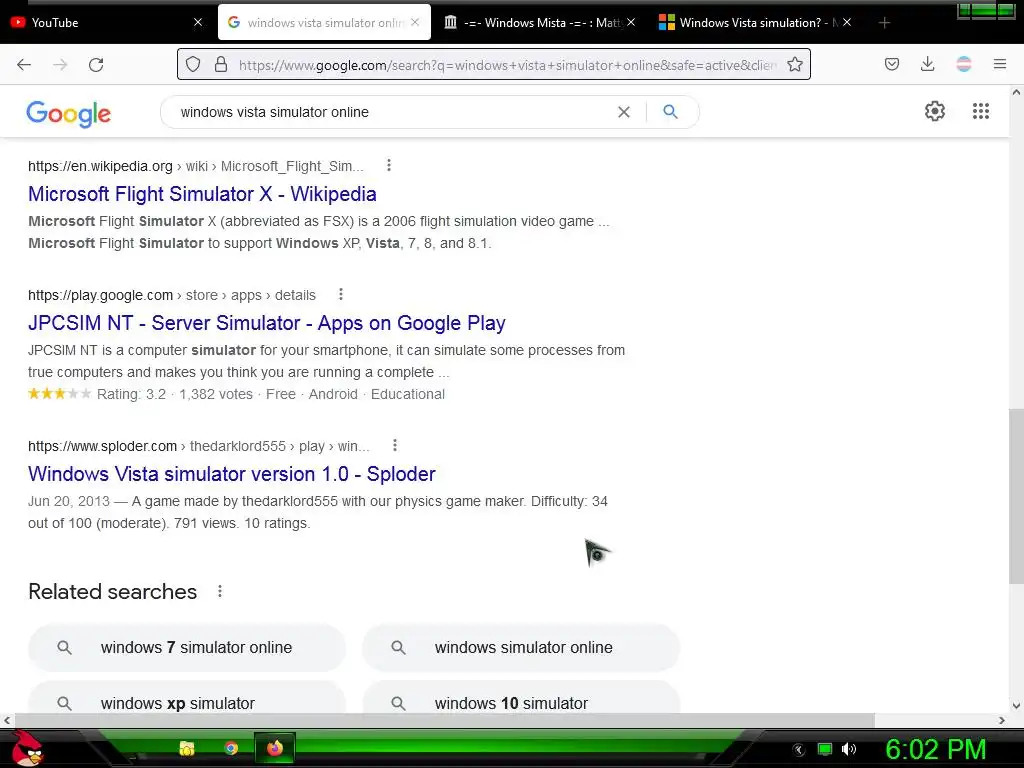Launch Chrome from the taskbar
This screenshot has width=1024, height=768.
(x=231, y=748)
